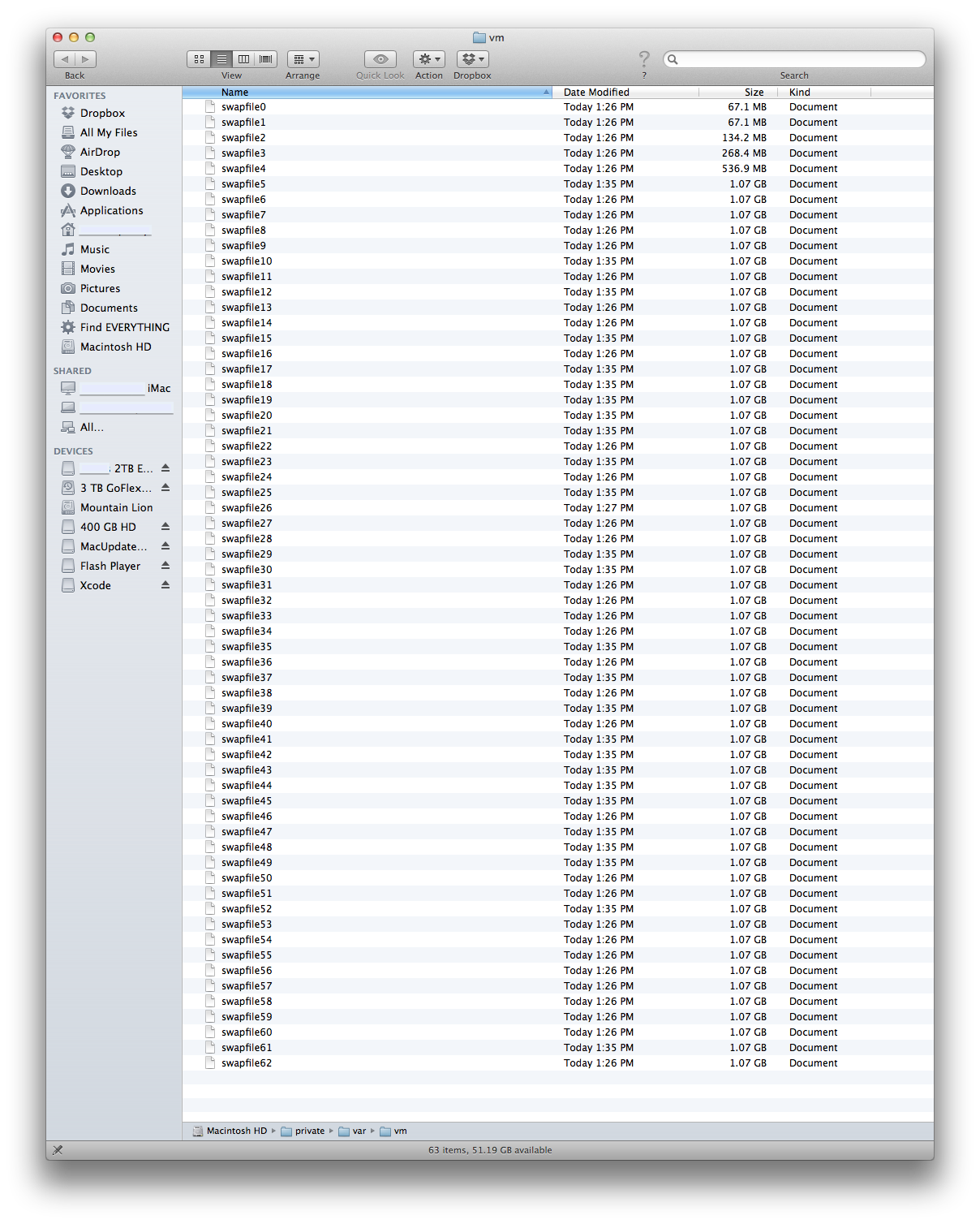This screenshot has width=980, height=1224.
Task: Eject the Flash Player disk image
Action: pos(165,566)
